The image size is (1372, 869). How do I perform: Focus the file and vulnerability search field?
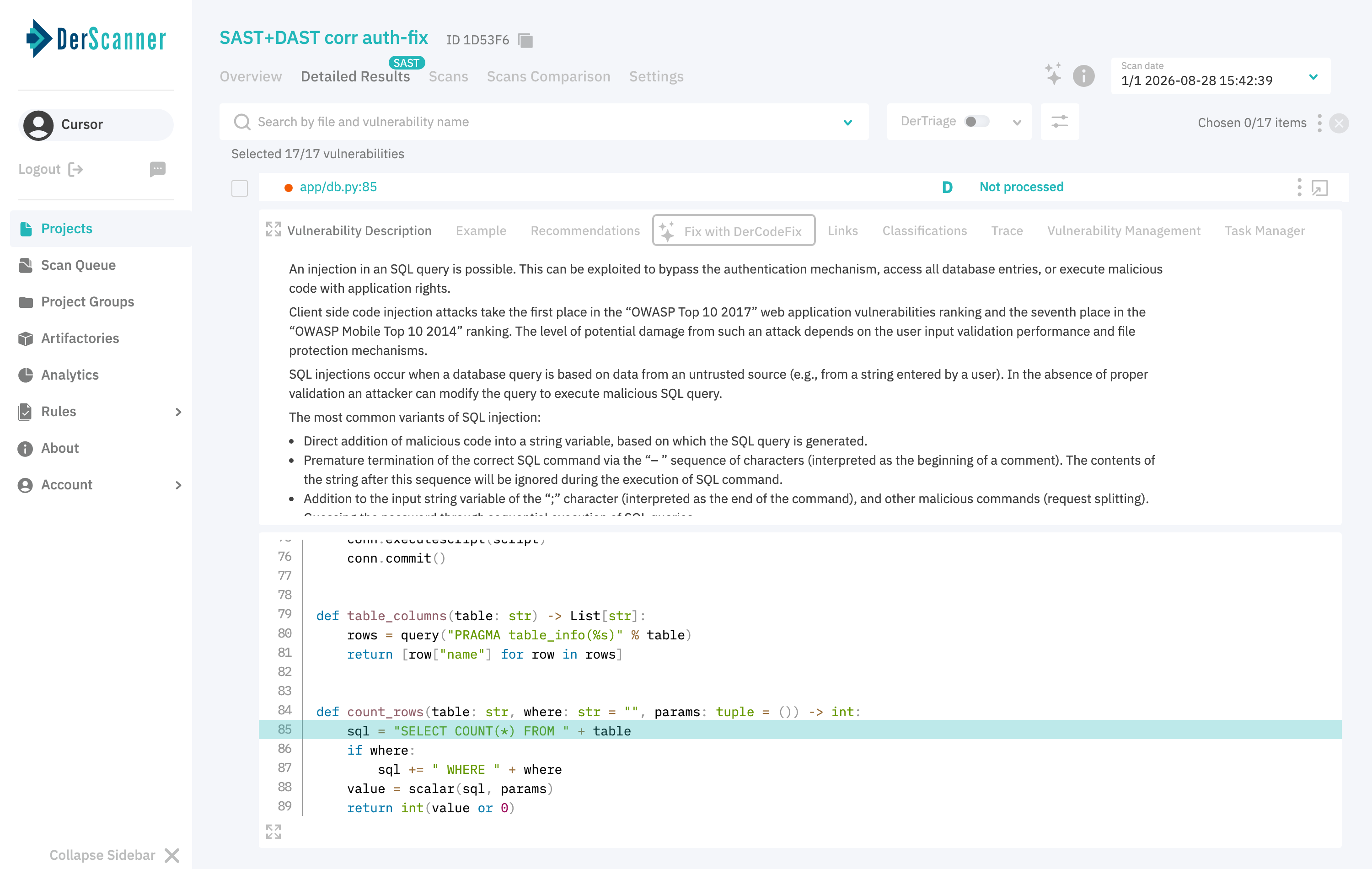544,121
